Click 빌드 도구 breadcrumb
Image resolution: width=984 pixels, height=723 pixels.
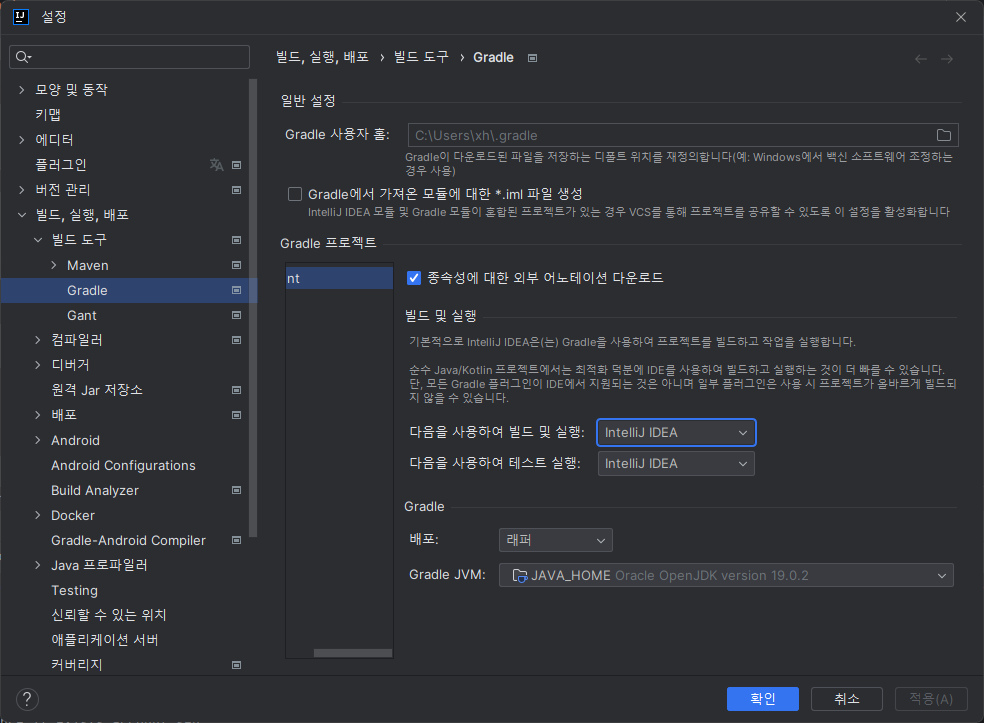(421, 58)
